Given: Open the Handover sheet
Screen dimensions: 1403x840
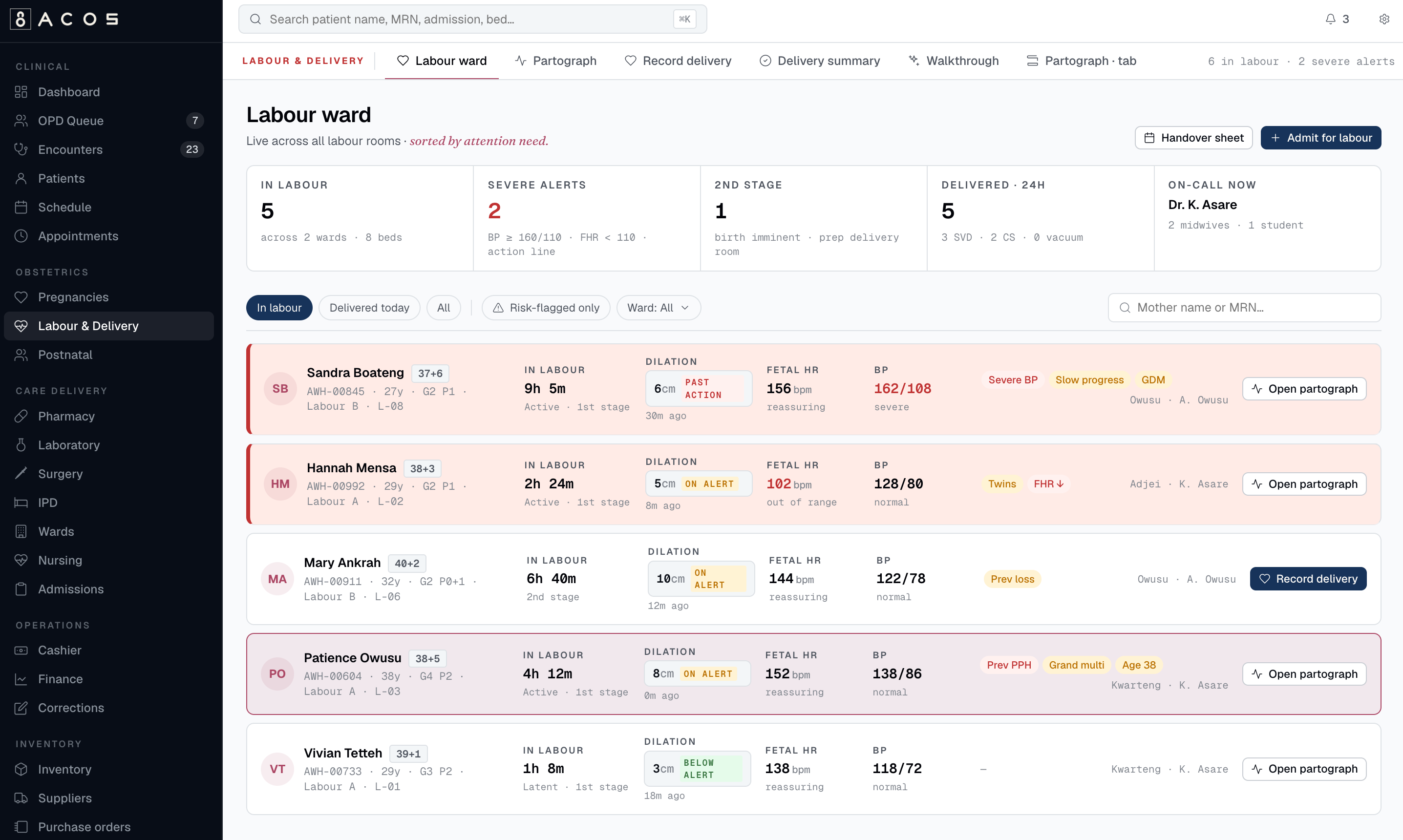Looking at the screenshot, I should pos(1193,138).
